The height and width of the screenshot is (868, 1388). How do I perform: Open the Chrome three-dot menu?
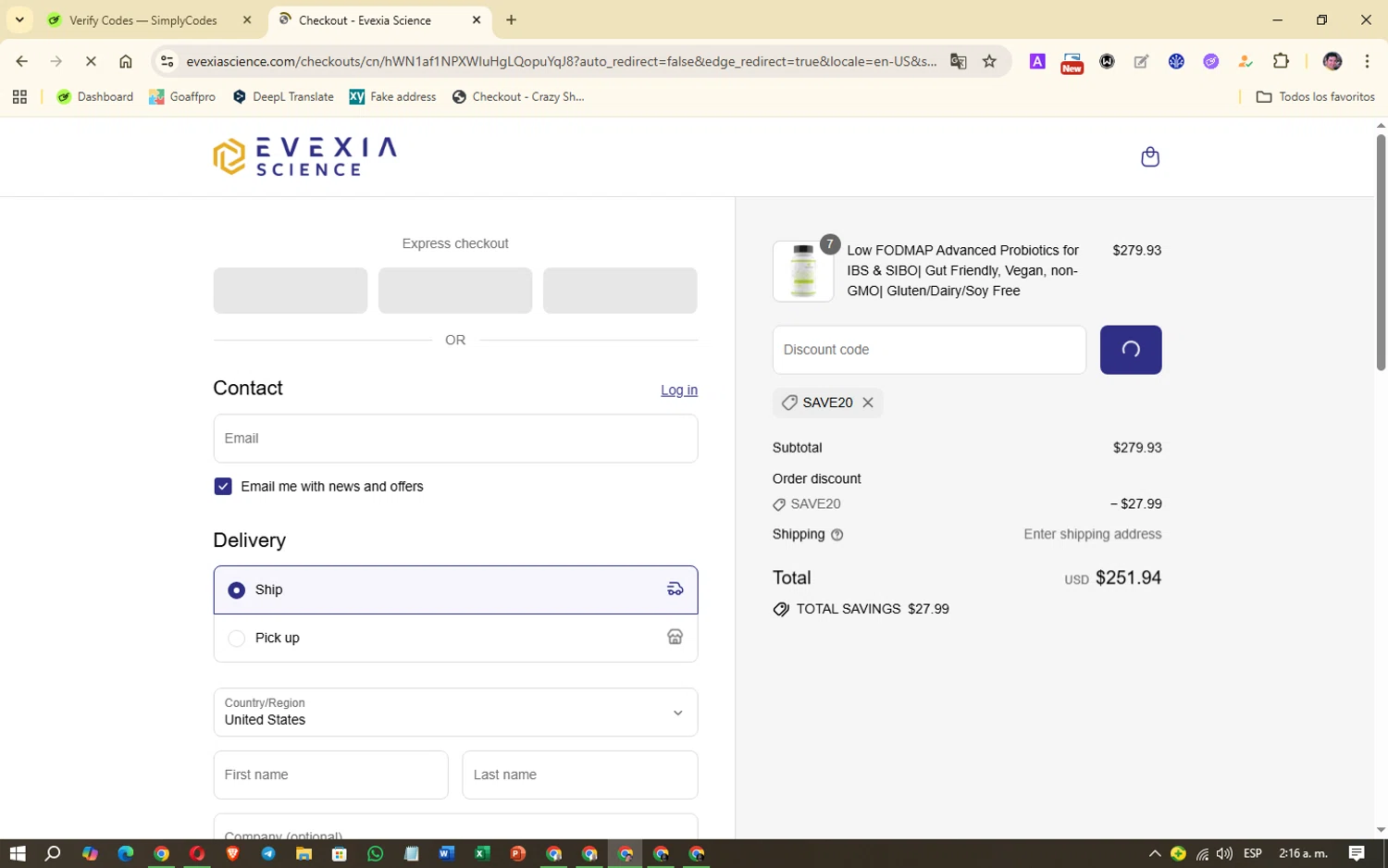(1367, 62)
